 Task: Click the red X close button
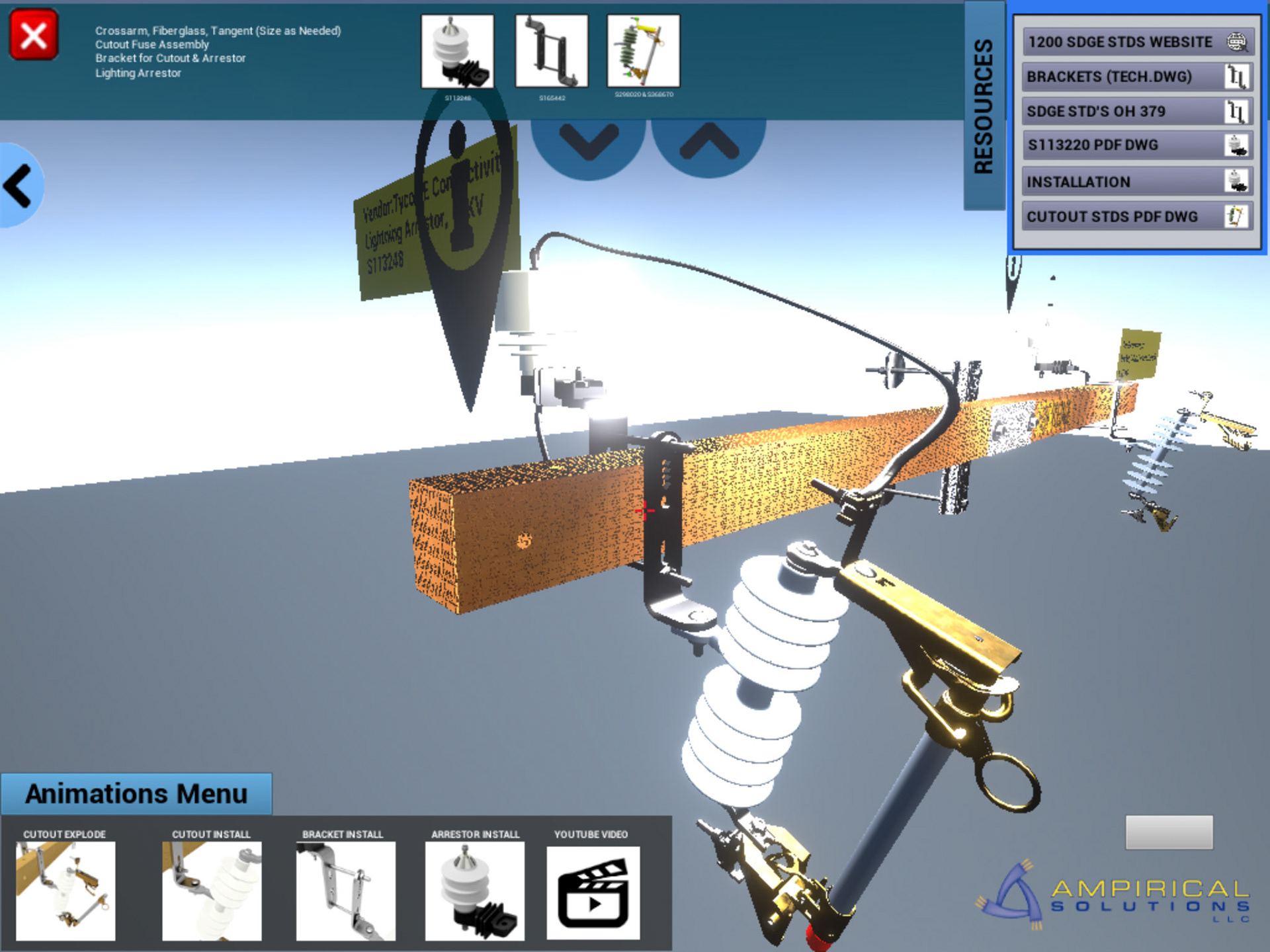tap(34, 35)
